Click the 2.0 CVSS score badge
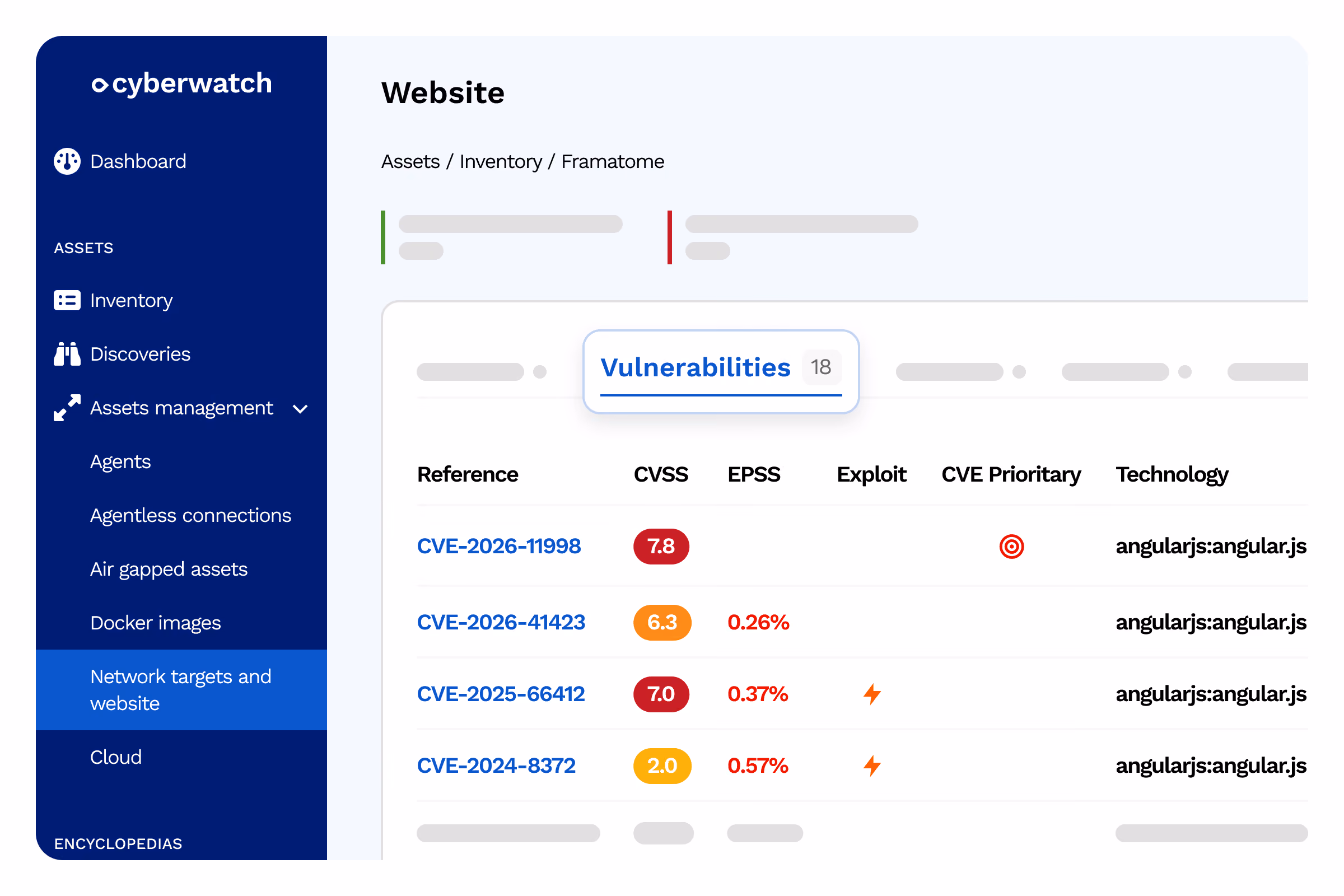The height and width of the screenshot is (896, 1344). point(662,766)
